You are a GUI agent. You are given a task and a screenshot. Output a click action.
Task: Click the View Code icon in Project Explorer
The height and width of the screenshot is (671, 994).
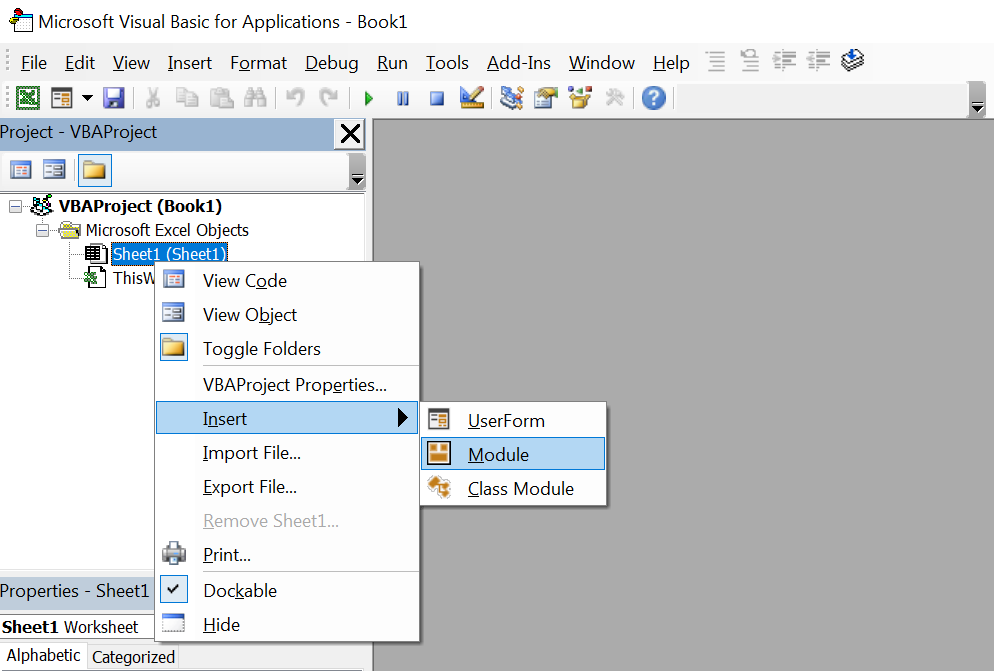(21, 169)
